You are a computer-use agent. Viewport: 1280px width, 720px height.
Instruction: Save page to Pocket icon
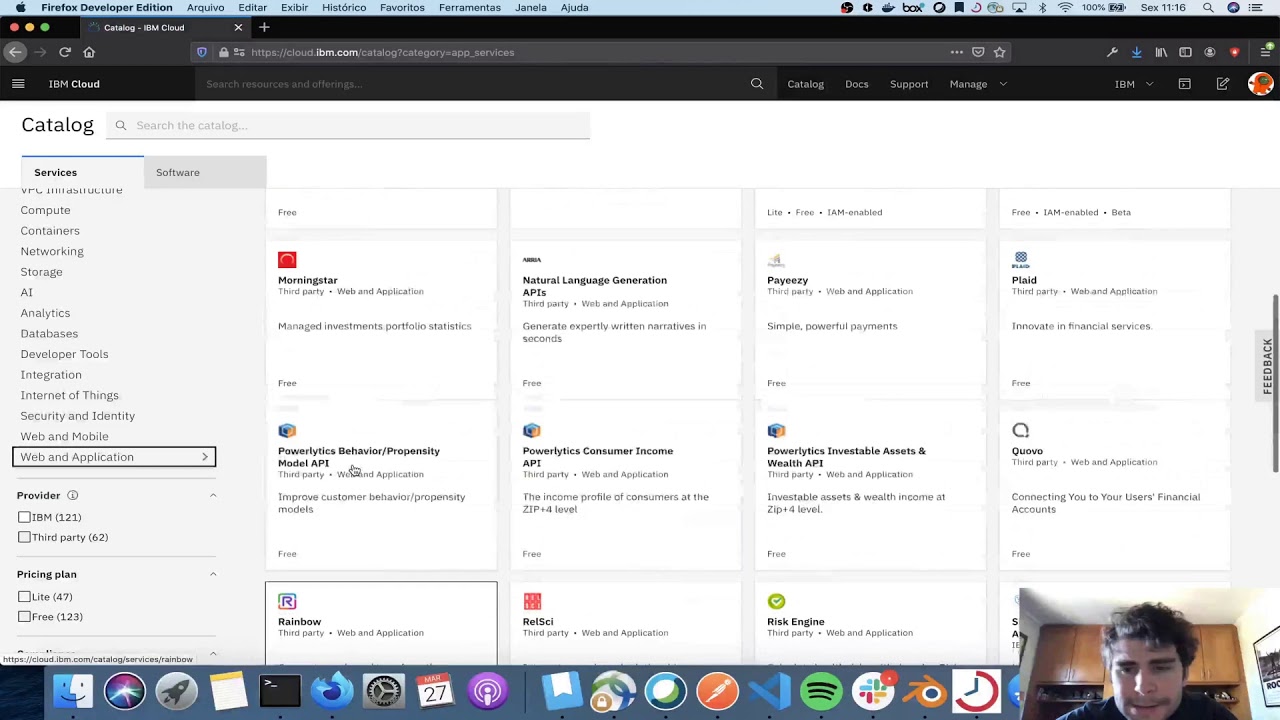pos(978,52)
